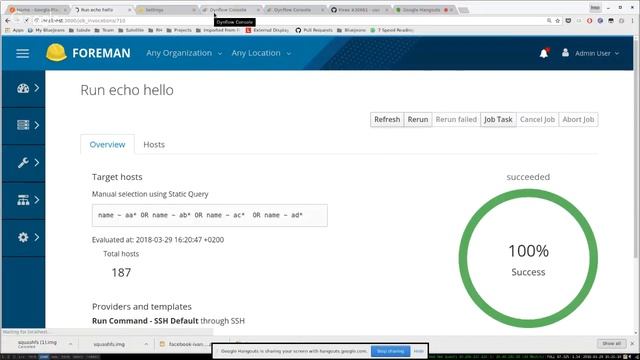Open the Apps bookmarks shortcut
The image size is (640, 360).
point(14,30)
